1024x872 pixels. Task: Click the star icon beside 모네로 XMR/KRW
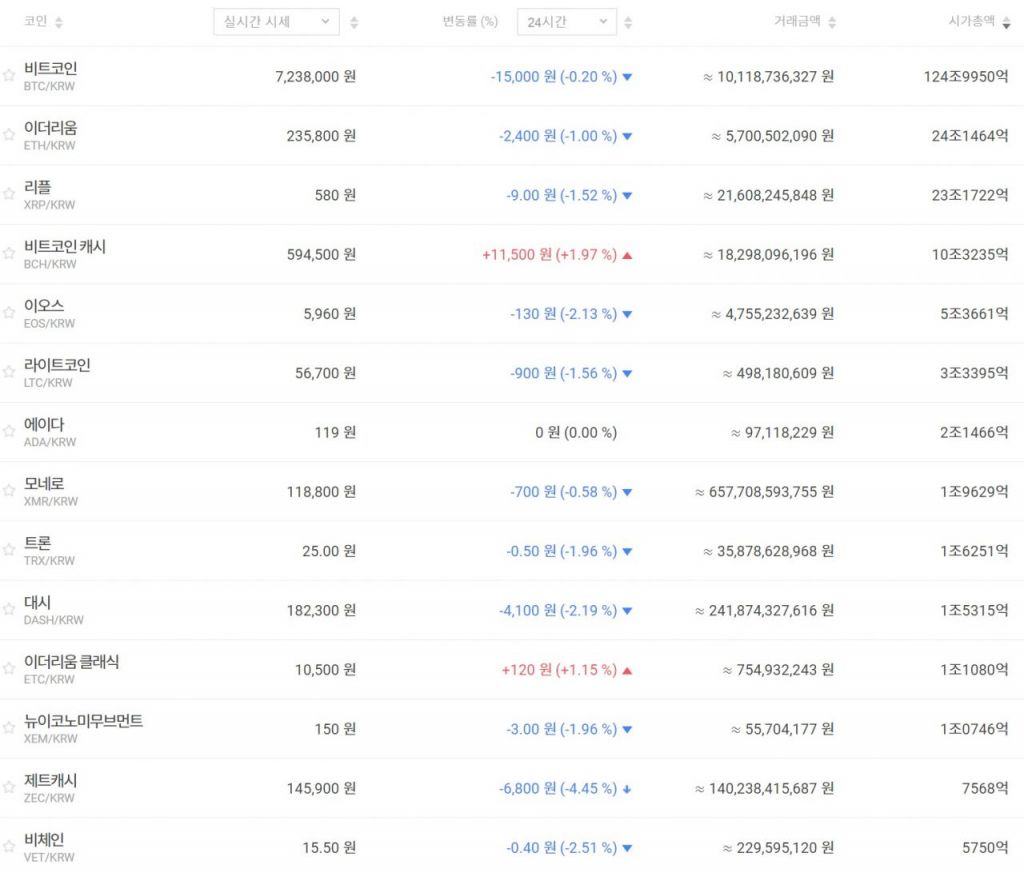coord(9,491)
